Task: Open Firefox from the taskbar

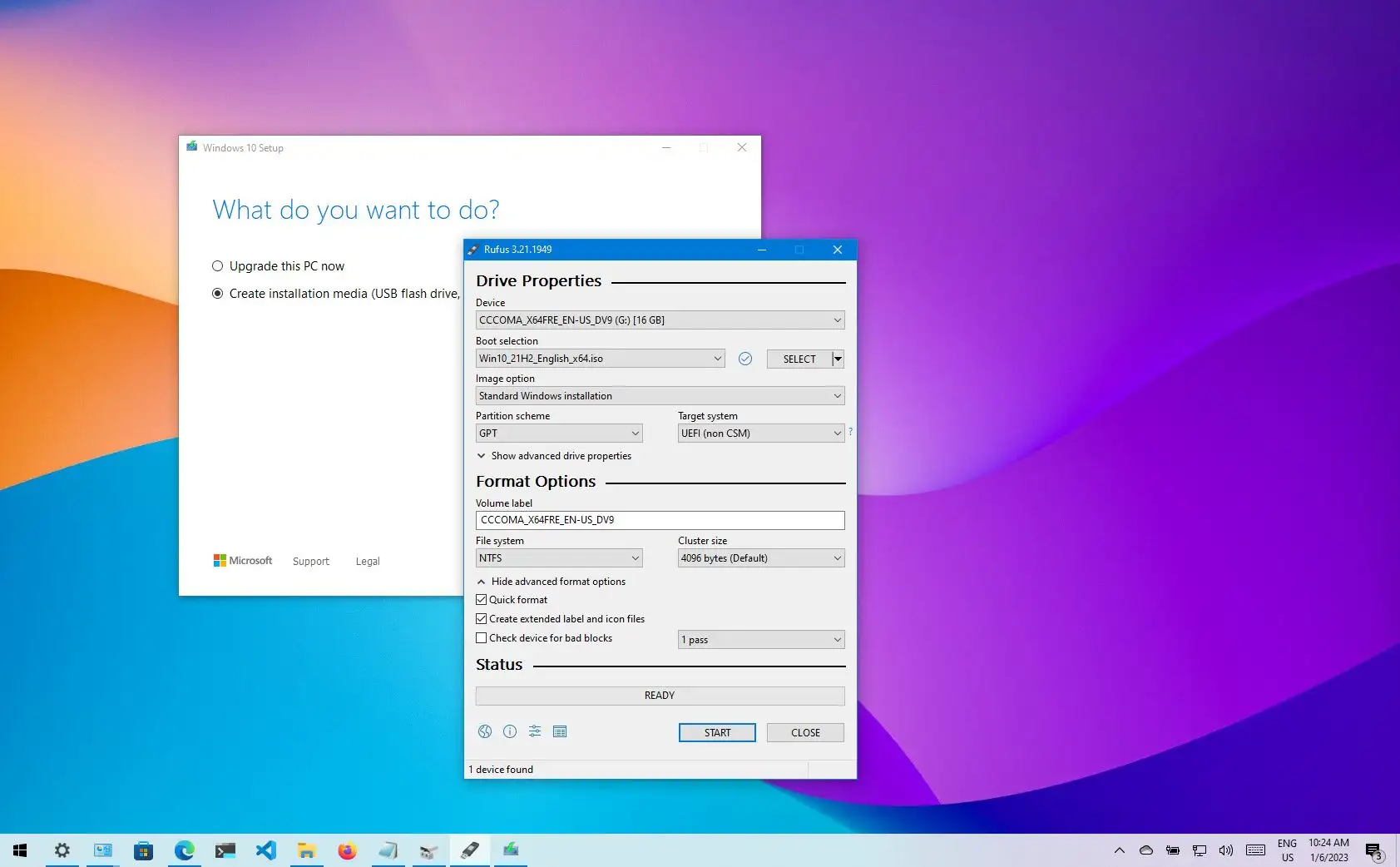Action: coord(347,850)
